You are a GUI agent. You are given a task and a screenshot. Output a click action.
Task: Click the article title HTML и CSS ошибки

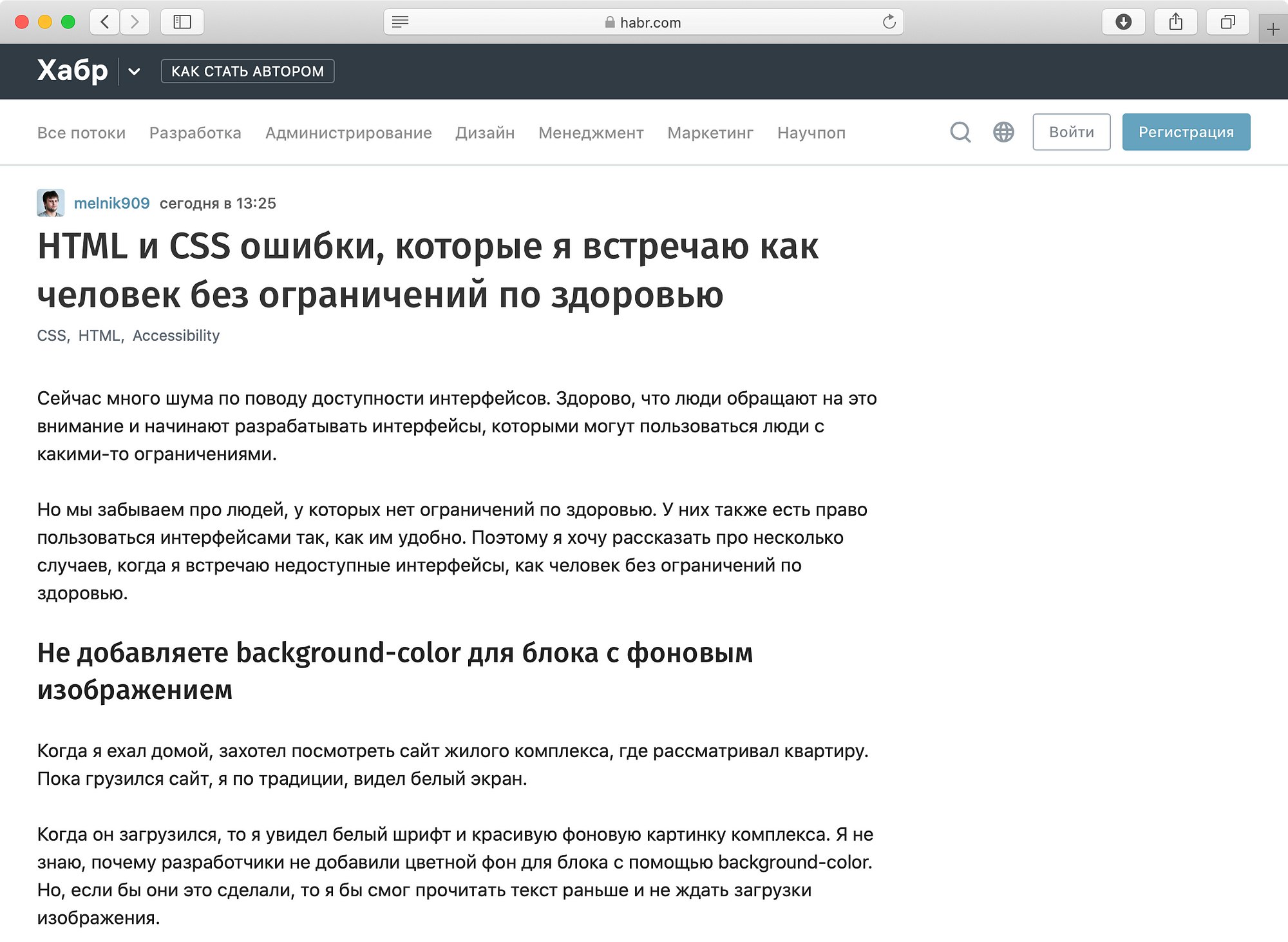coord(428,271)
